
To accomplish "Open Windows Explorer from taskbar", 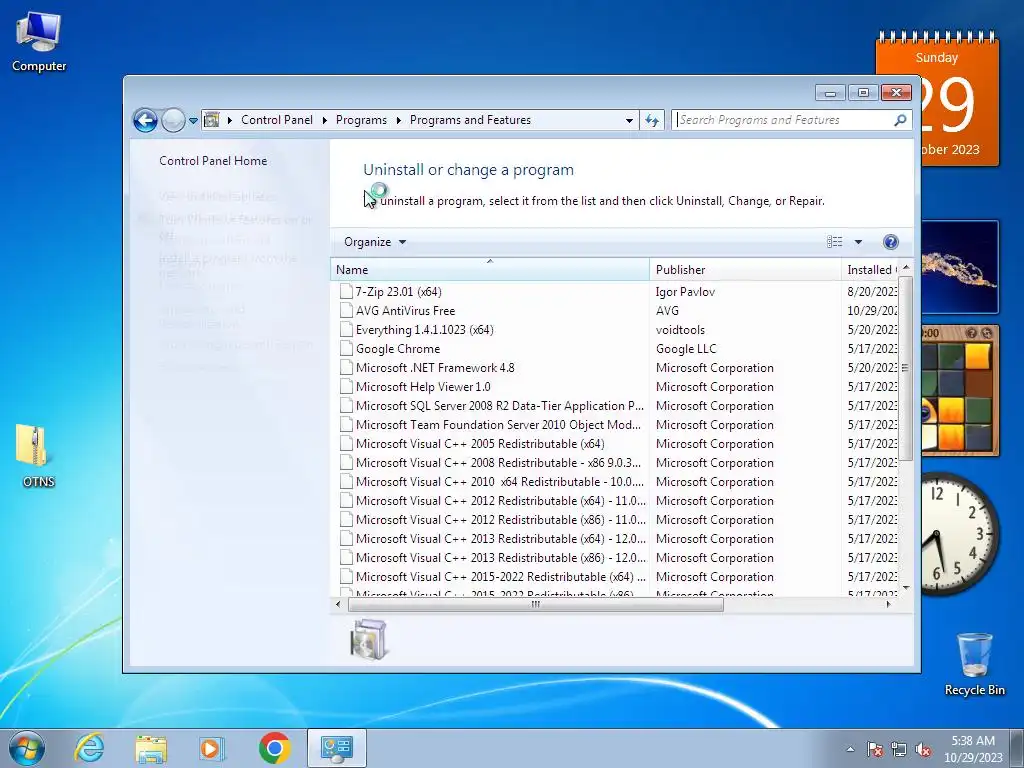I will point(151,748).
